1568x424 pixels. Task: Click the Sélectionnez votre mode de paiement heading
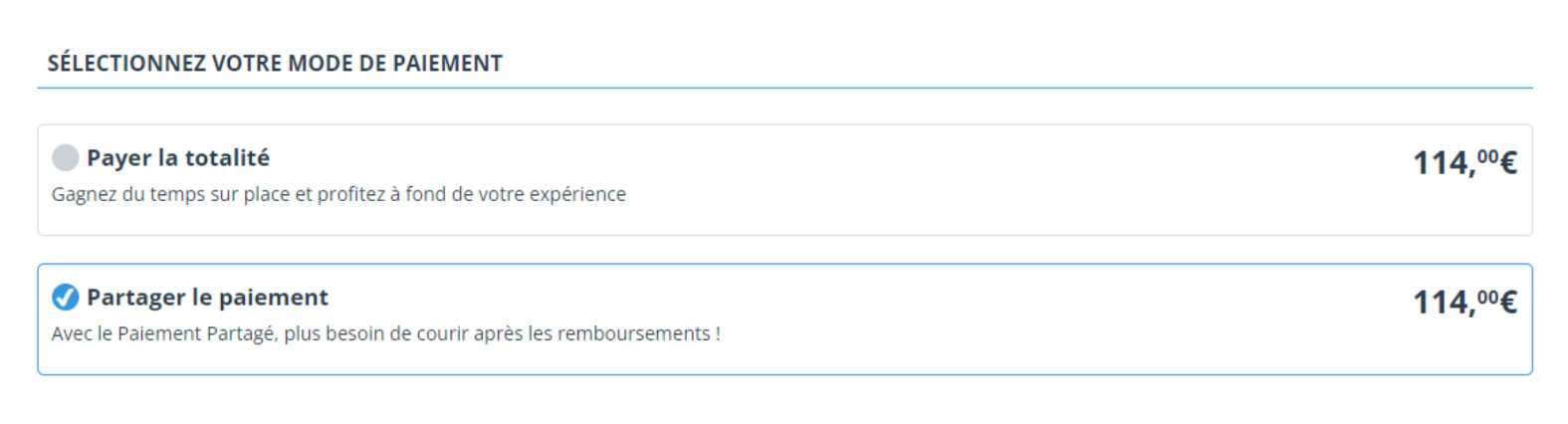pos(275,64)
